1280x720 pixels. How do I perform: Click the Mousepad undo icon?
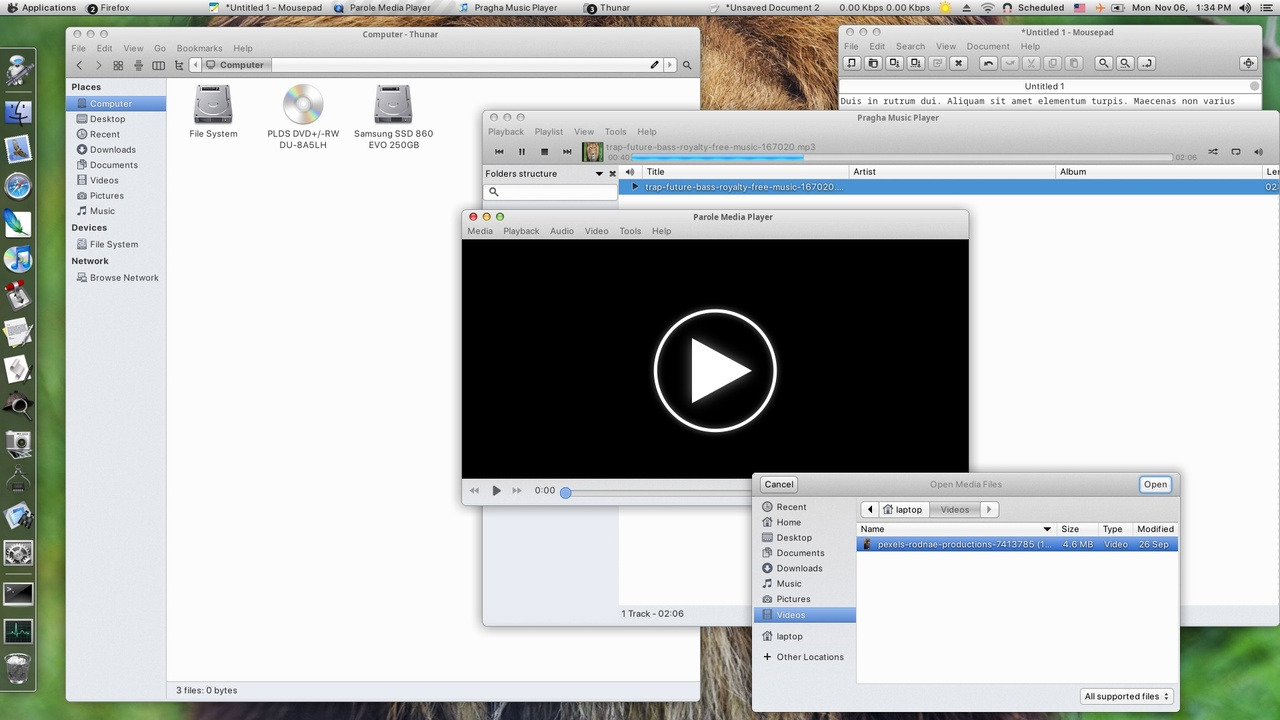pos(988,63)
